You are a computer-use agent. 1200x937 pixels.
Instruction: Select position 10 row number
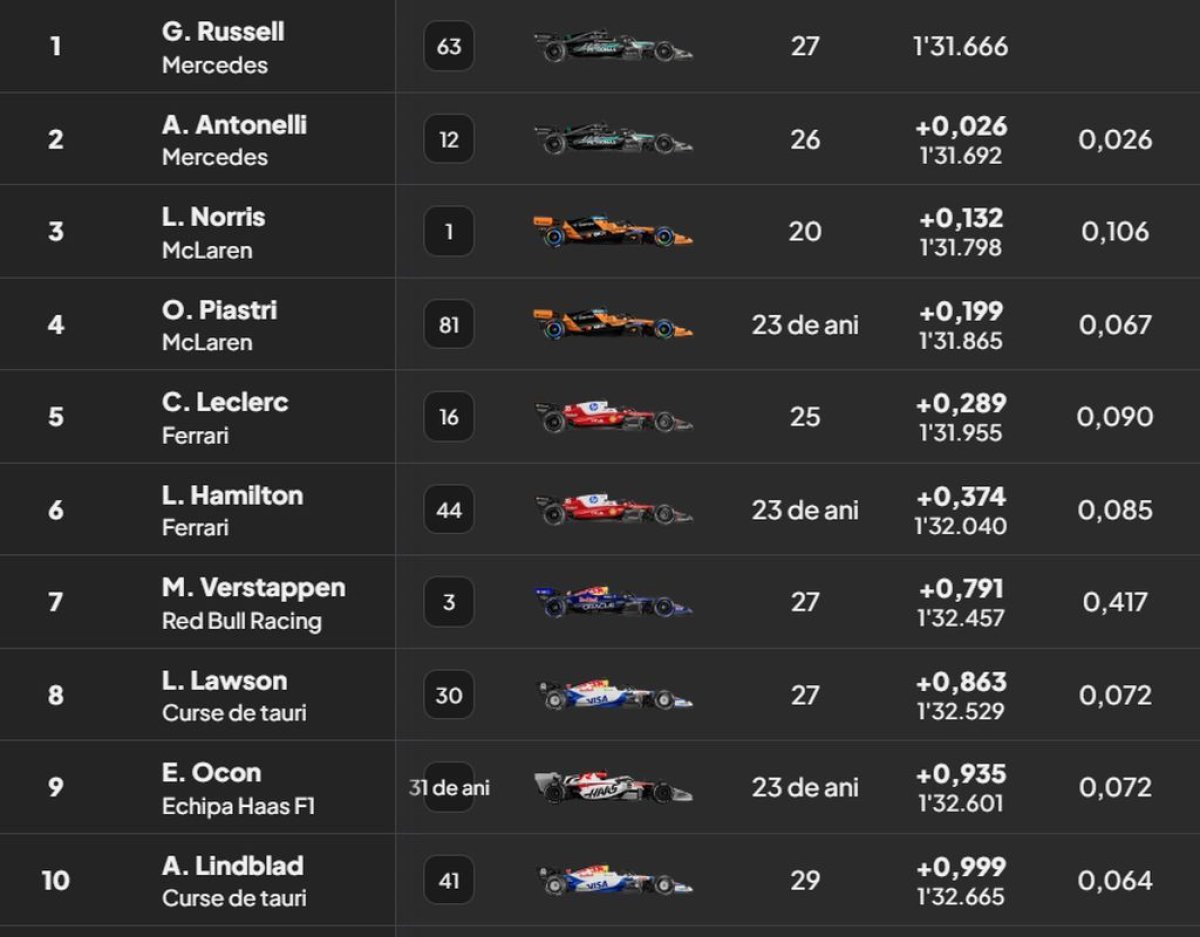(56, 881)
